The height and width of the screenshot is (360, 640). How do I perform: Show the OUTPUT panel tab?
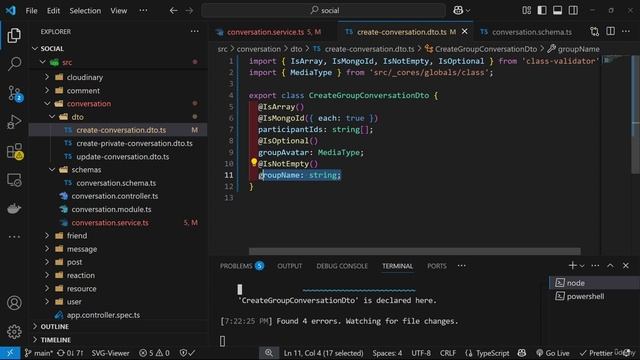point(290,266)
